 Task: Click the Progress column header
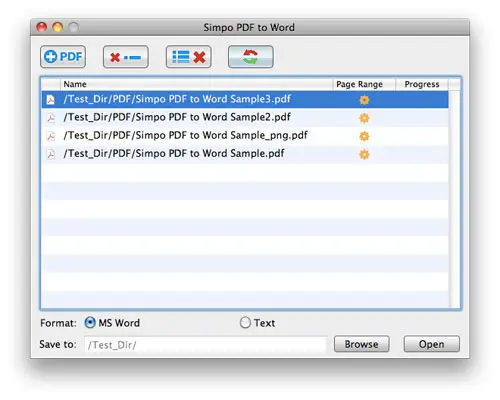(x=422, y=84)
